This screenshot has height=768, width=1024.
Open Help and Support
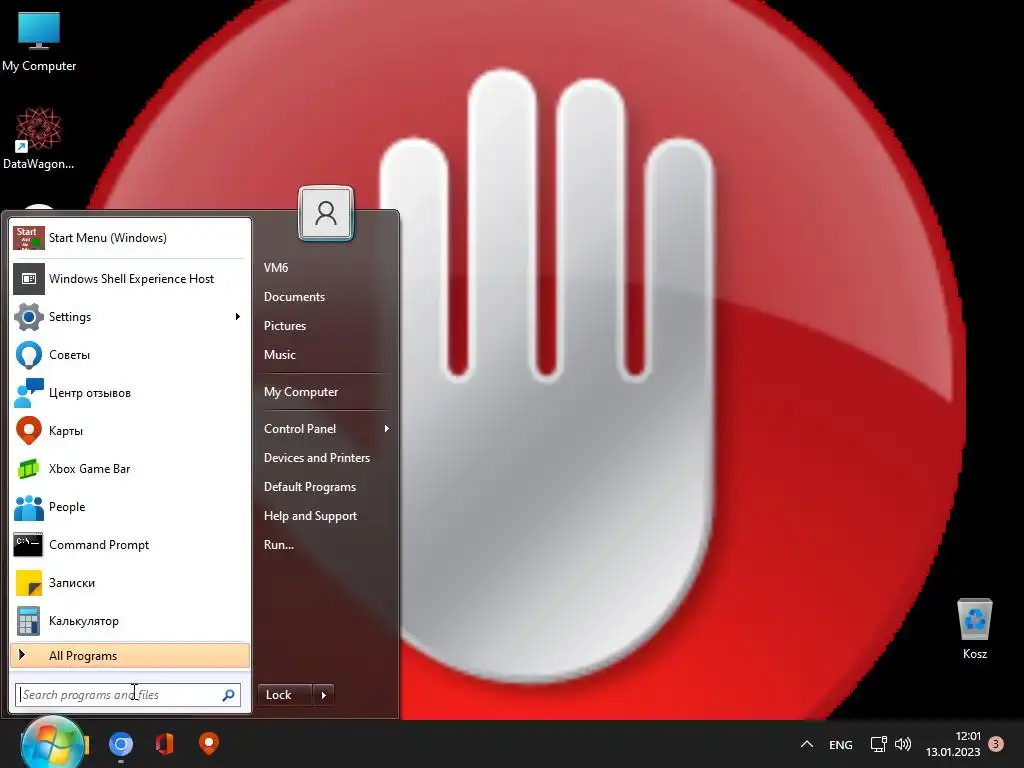[310, 516]
